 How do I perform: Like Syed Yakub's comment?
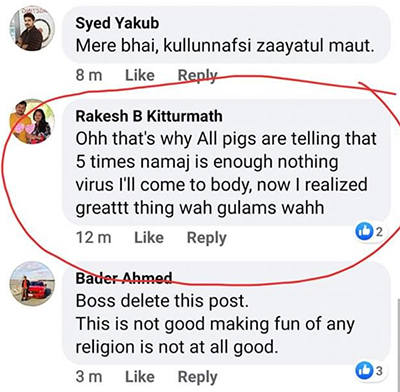coord(140,75)
